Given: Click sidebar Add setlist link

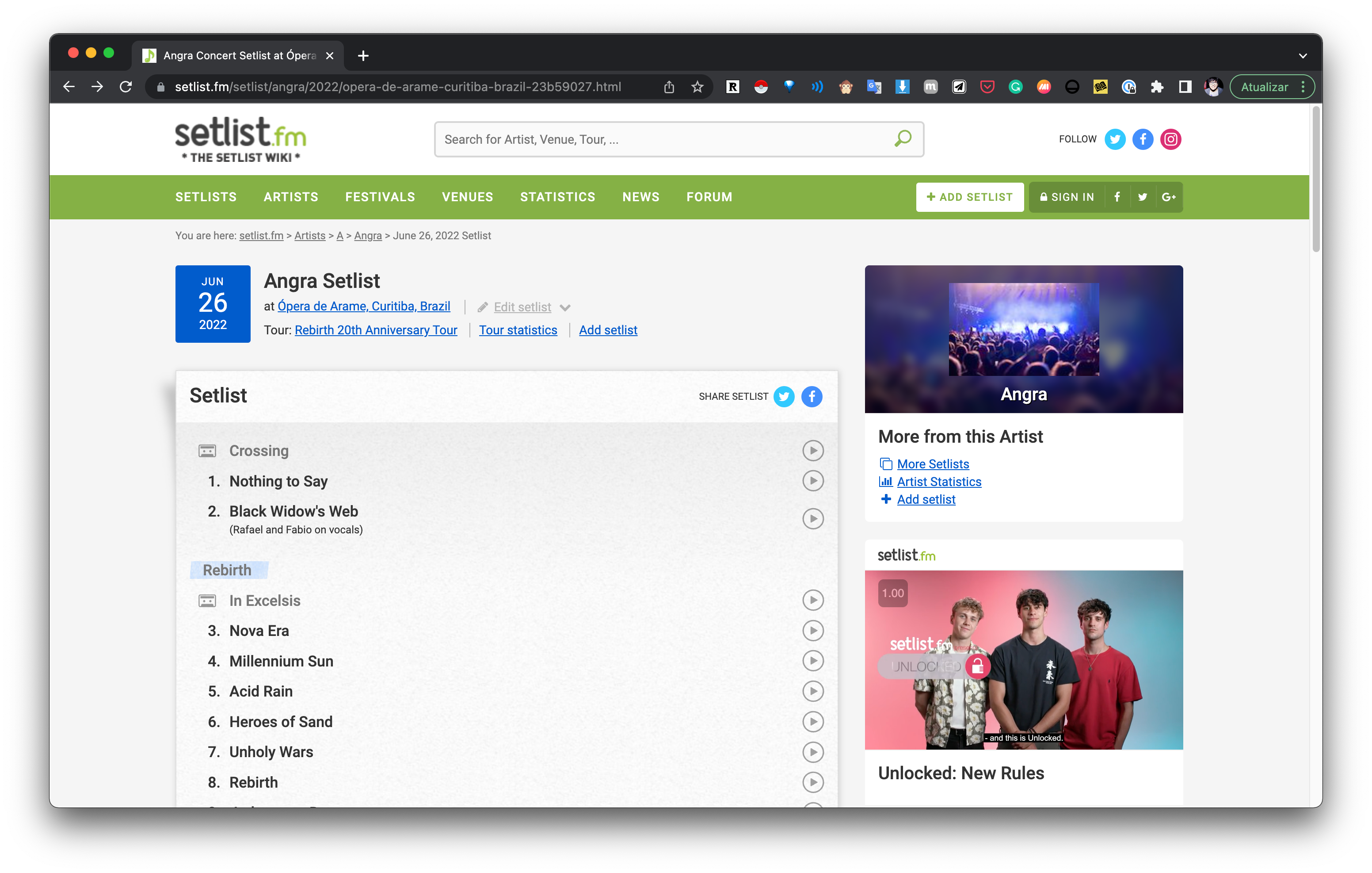Looking at the screenshot, I should (x=926, y=499).
